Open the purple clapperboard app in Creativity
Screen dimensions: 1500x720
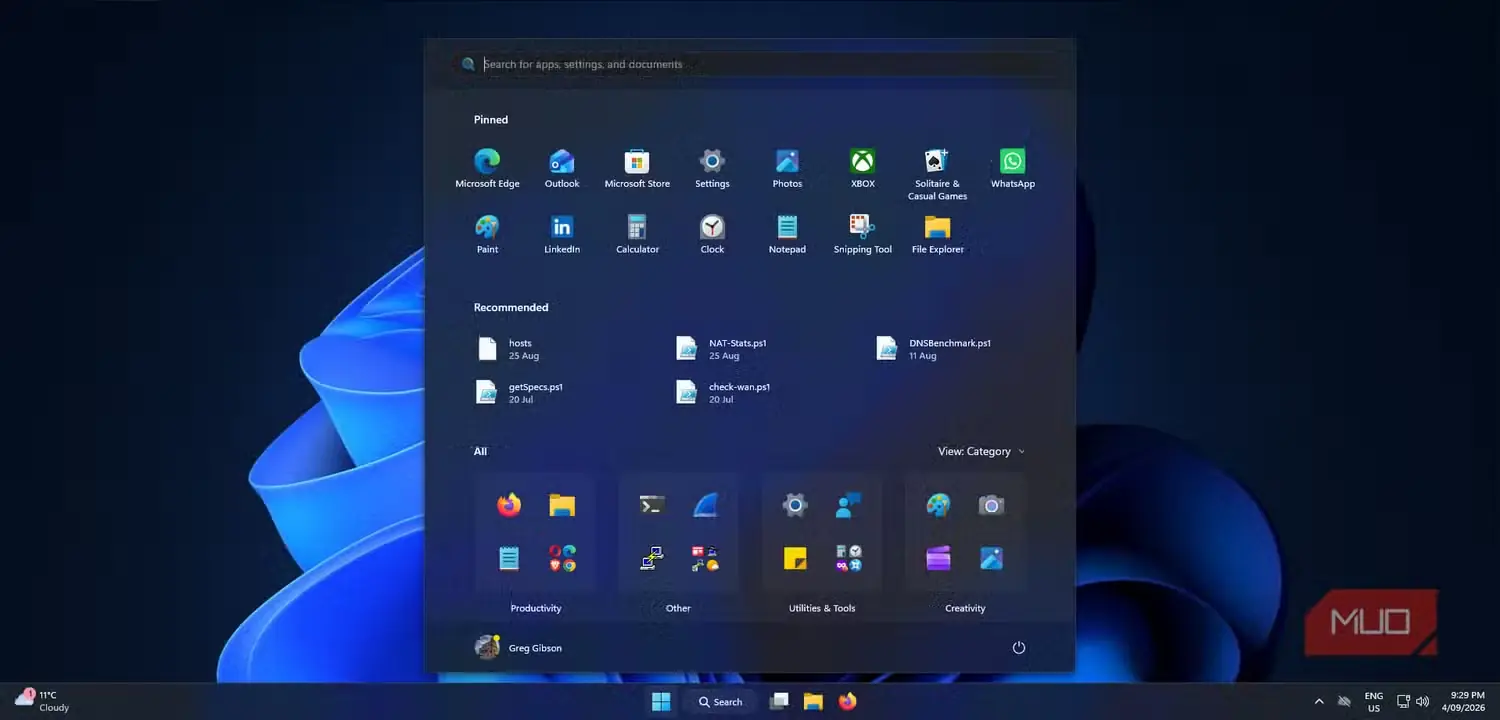pyautogui.click(x=938, y=558)
